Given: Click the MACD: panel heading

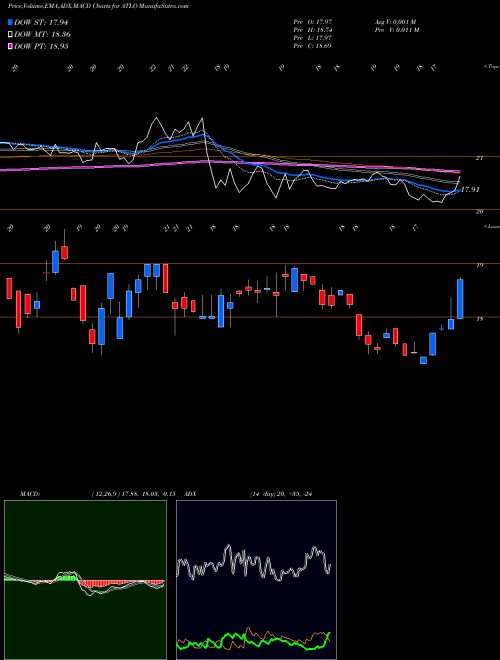Looking at the screenshot, I should coord(29,494).
